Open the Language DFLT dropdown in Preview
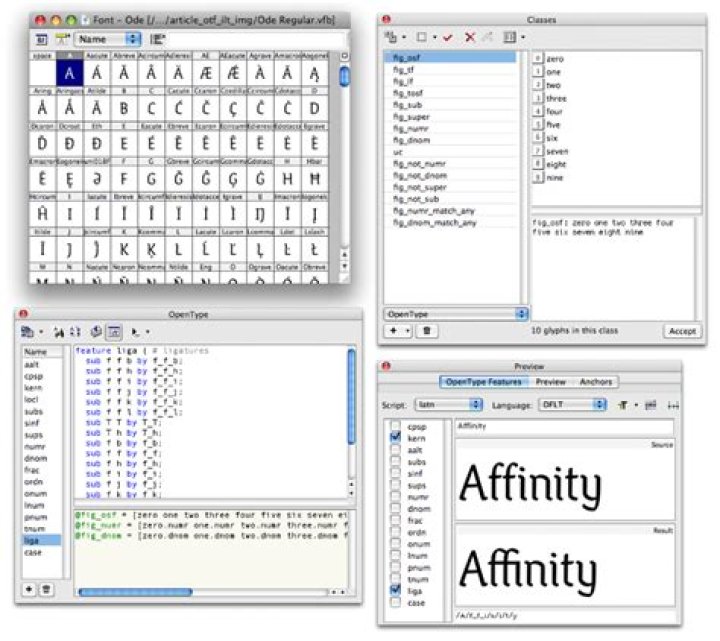This screenshot has height=641, width=720. [572, 405]
